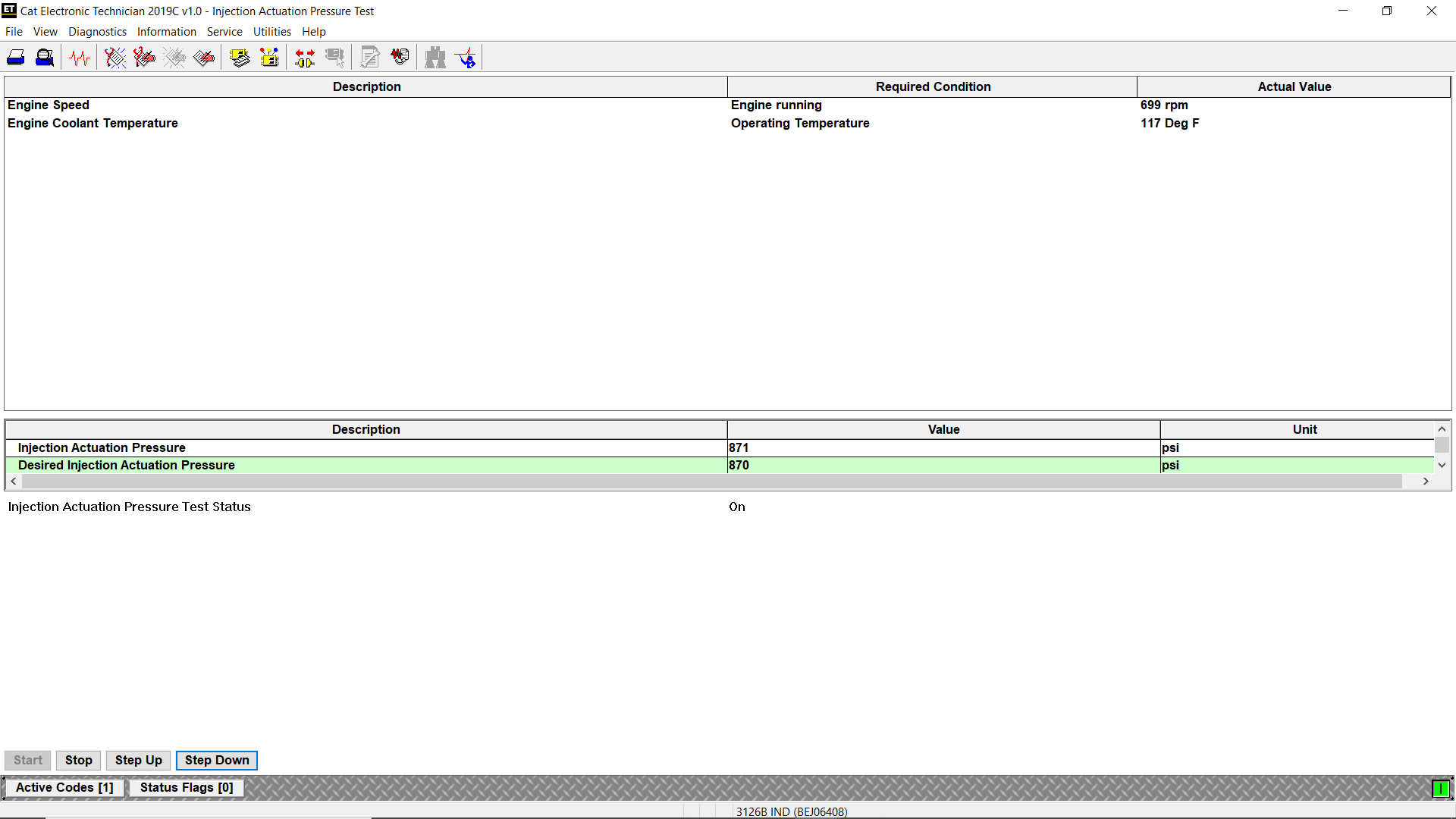Click the Actual Value column header

(1294, 86)
